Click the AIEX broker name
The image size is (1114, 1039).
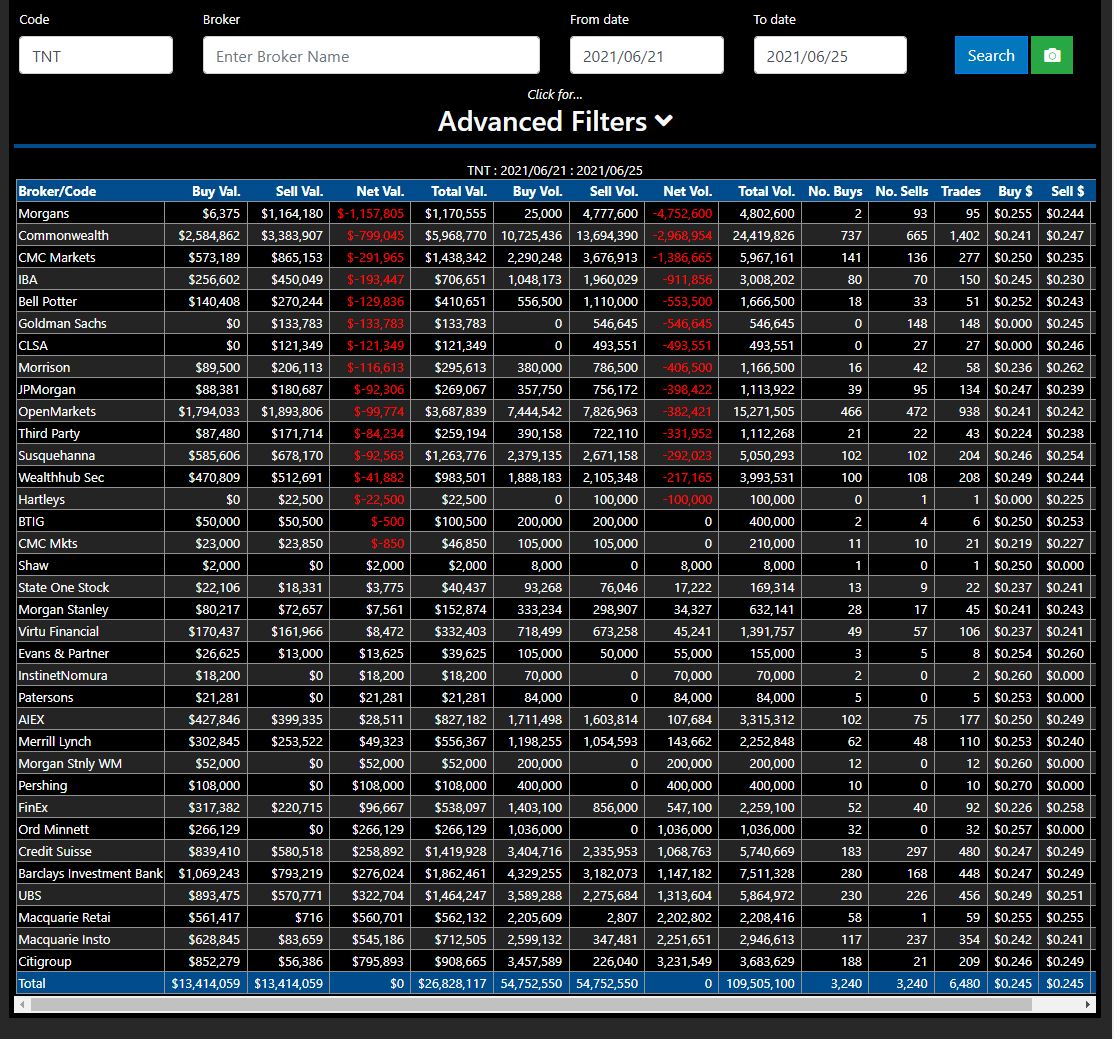(31, 720)
